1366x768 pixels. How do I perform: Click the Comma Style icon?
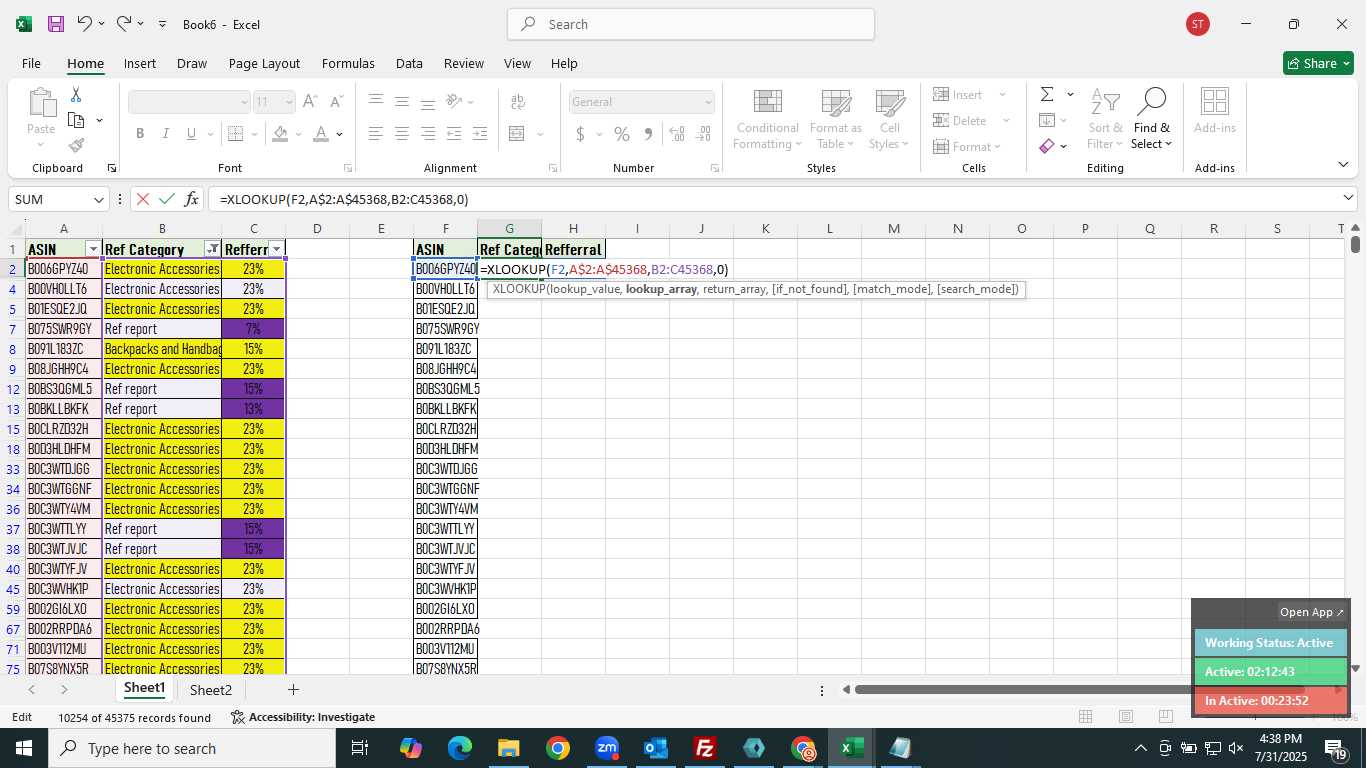coord(648,134)
